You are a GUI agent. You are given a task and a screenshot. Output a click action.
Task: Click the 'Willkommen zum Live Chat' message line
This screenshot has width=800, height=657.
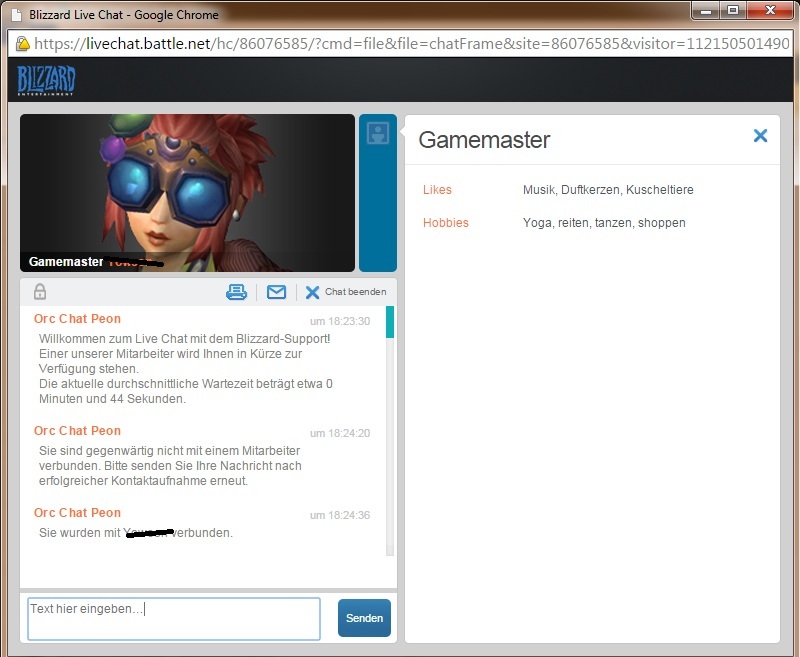click(x=185, y=339)
